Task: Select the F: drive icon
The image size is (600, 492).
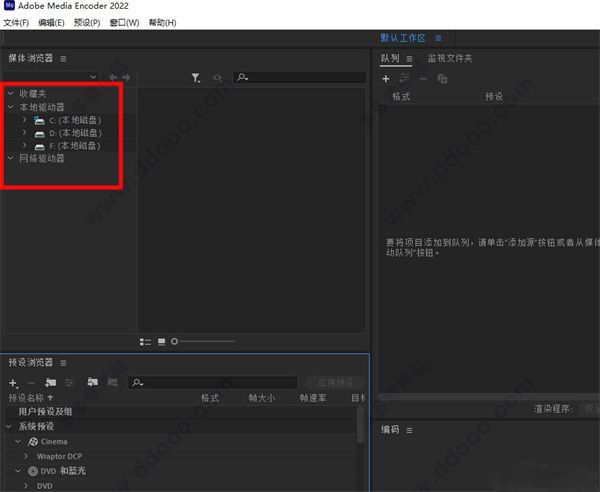Action: click(x=39, y=147)
